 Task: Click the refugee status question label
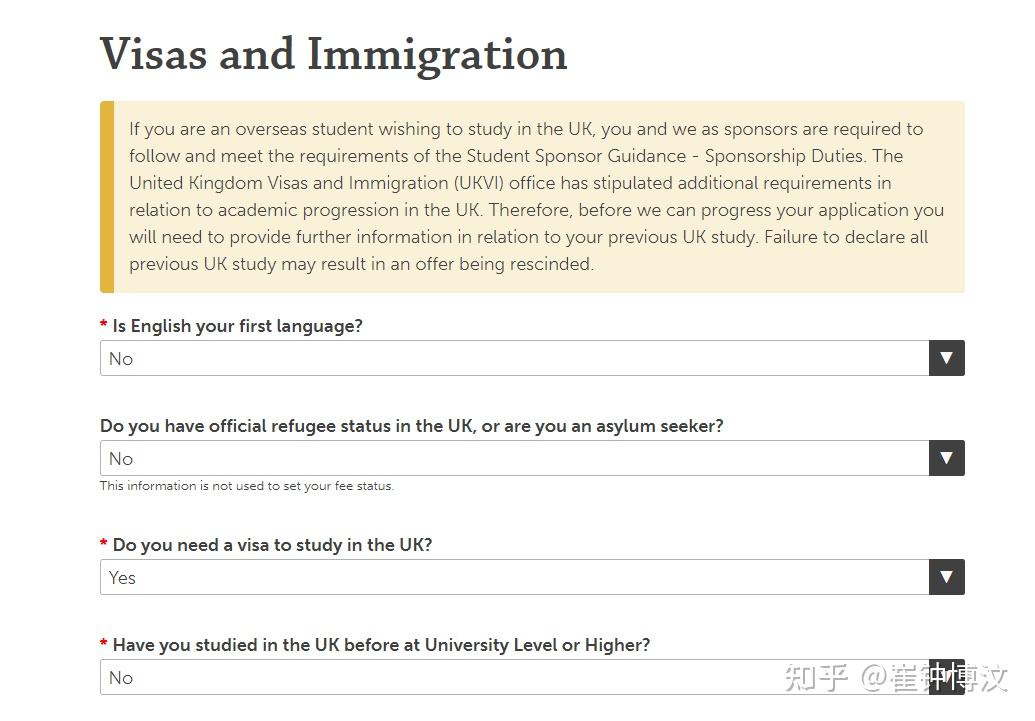tap(411, 426)
